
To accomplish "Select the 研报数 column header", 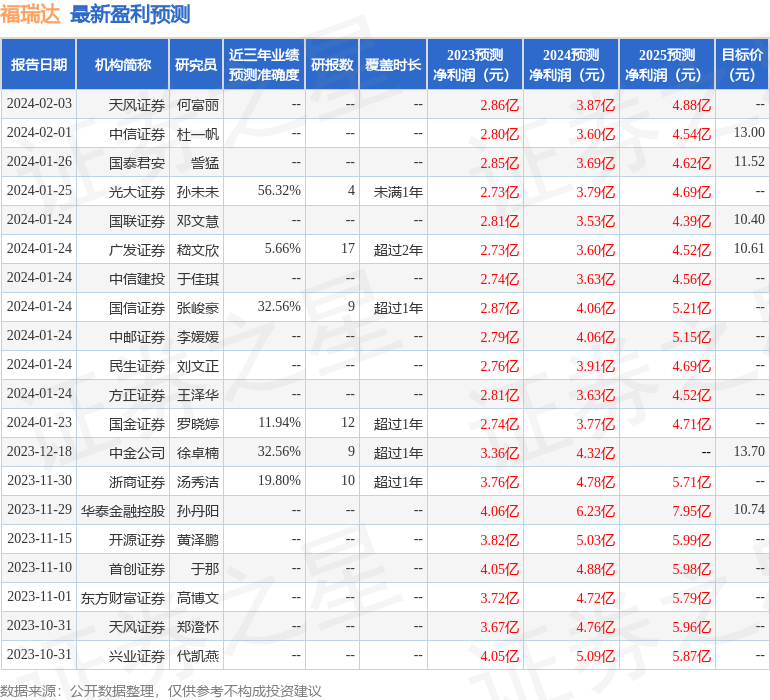I will 332,64.
